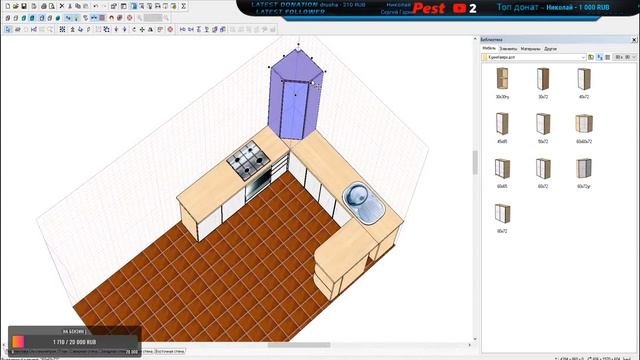This screenshot has width=640, height=360.
Task: Click the red circle icon in the second toolbar row
Action: click(129, 18)
